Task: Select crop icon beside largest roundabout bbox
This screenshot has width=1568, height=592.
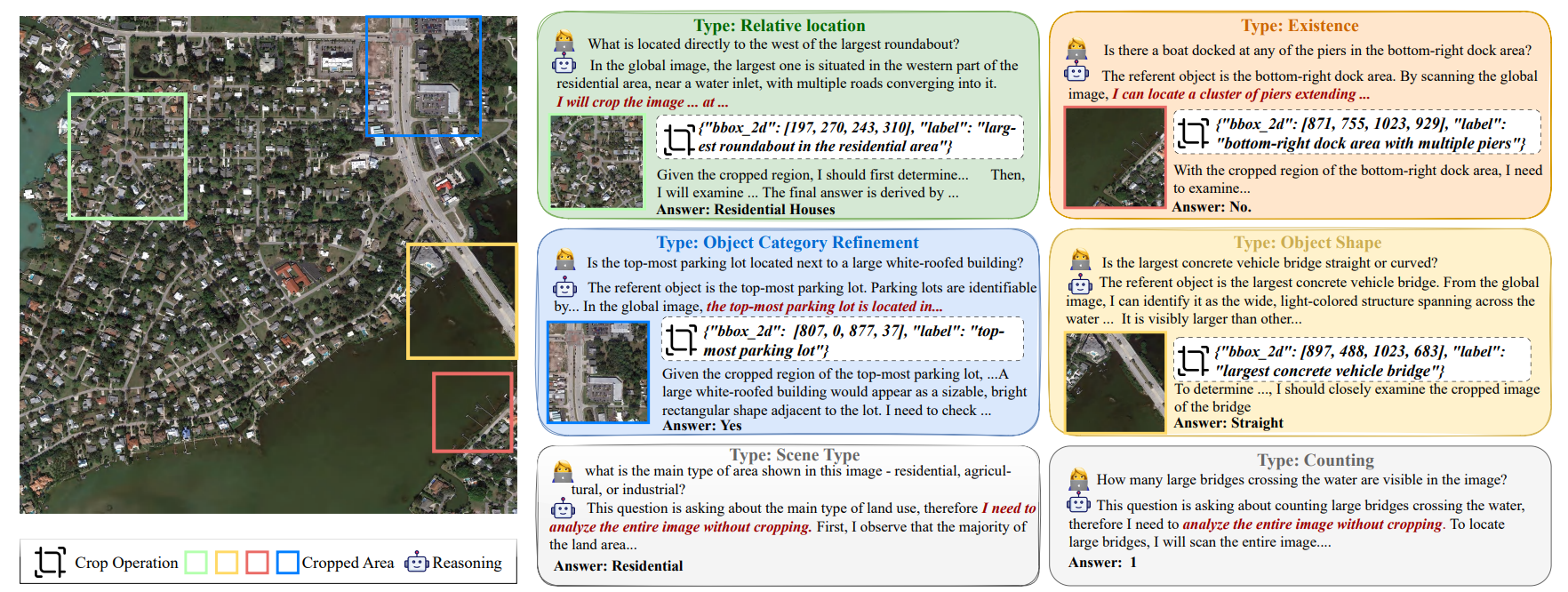Action: 678,138
